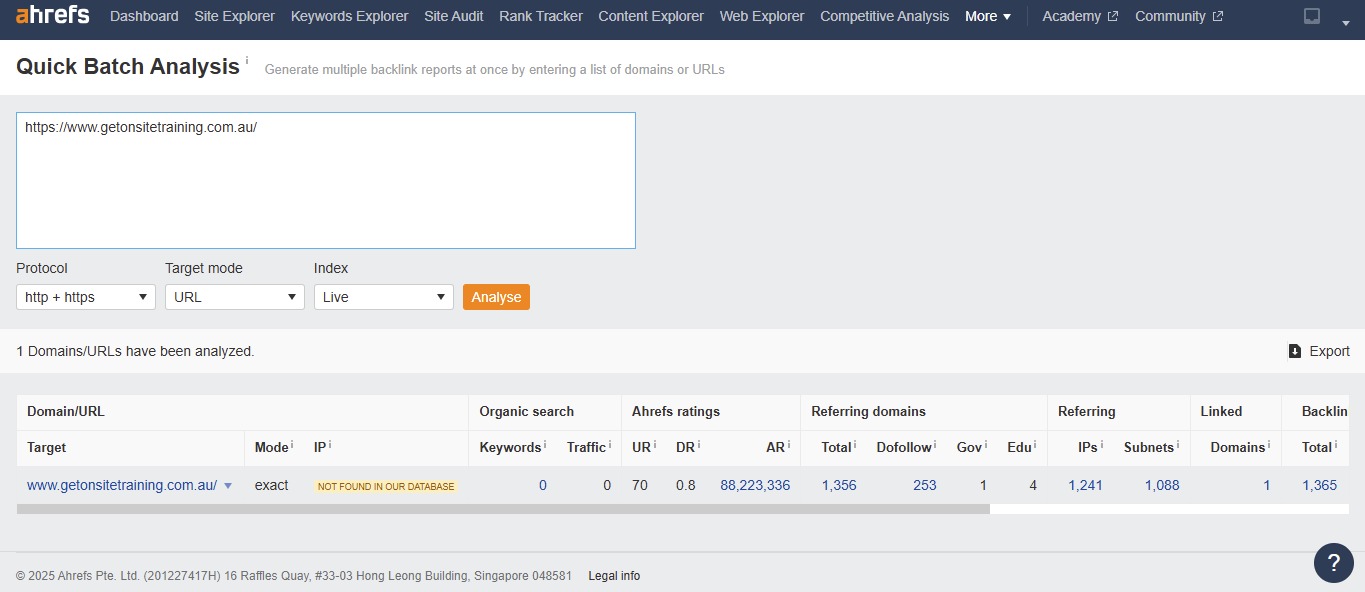Go to Site Explorer

[234, 16]
